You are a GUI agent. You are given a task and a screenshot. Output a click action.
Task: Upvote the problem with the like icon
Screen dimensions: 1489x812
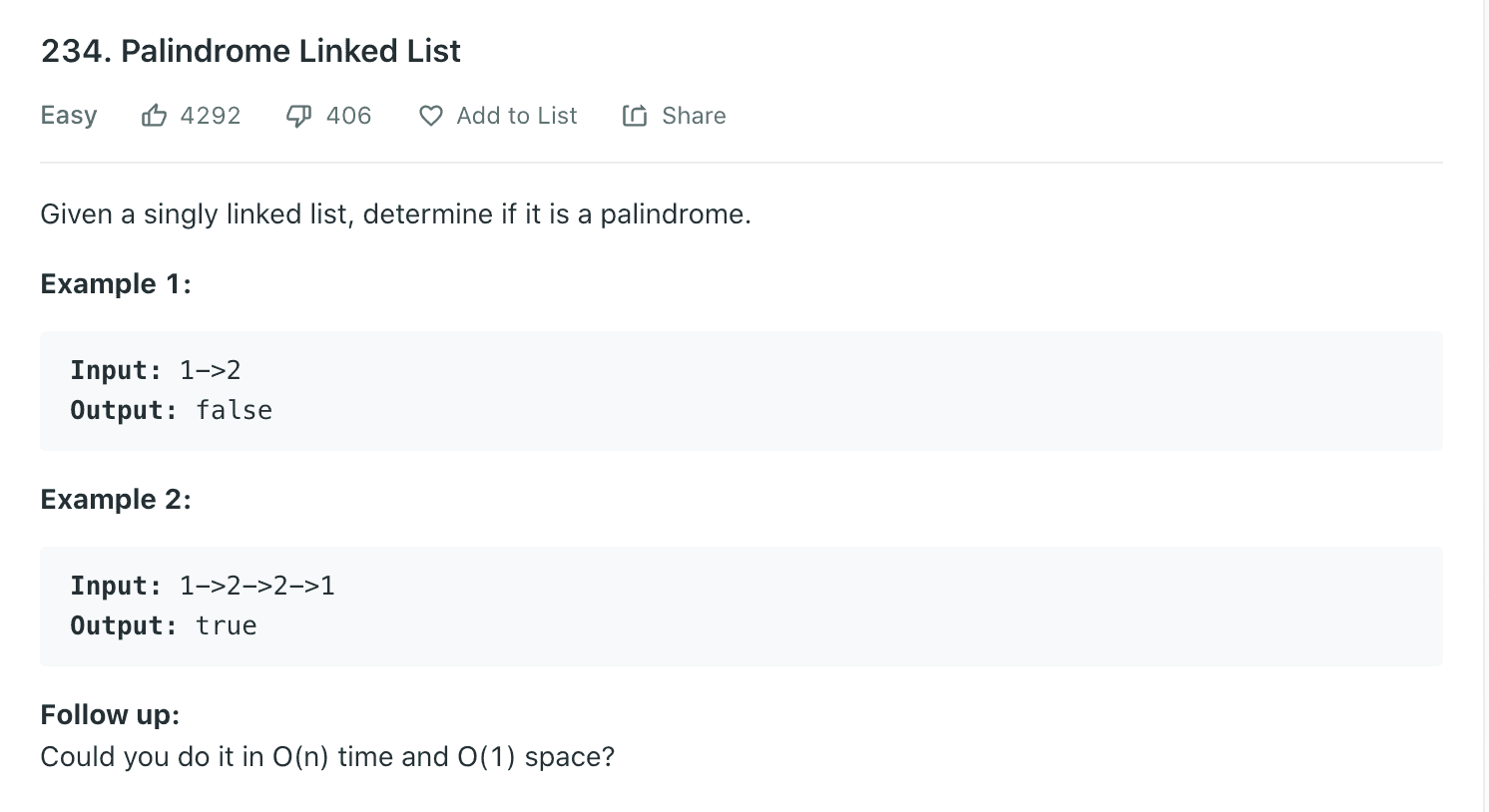point(154,115)
